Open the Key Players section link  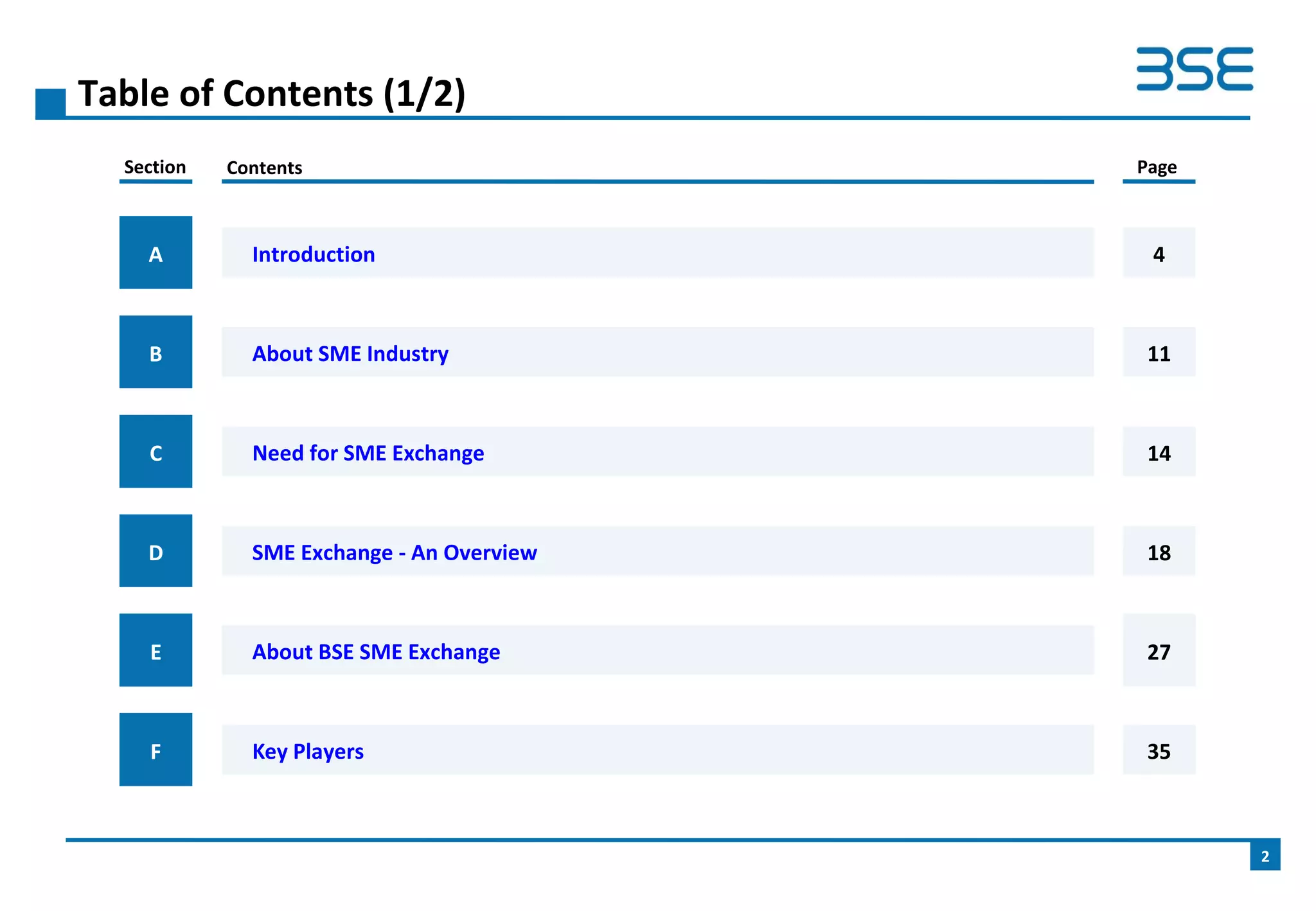(308, 752)
